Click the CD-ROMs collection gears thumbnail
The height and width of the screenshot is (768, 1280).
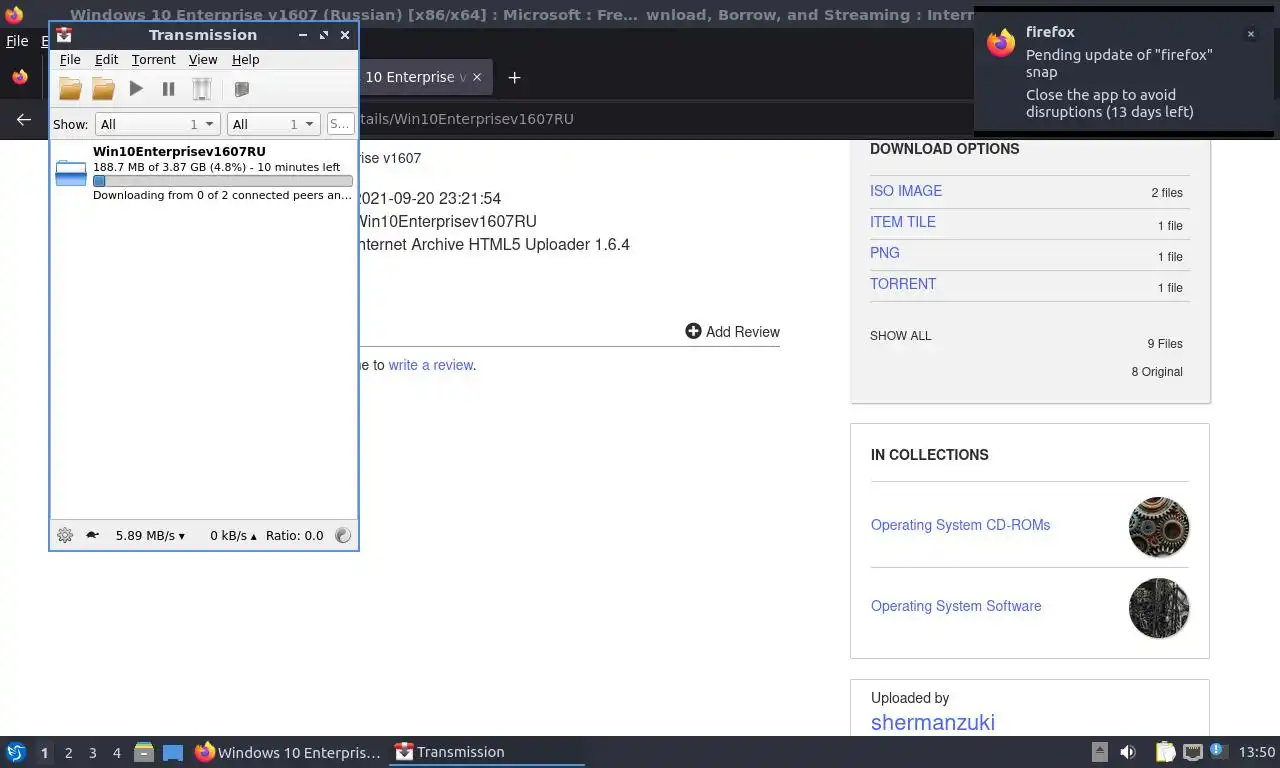pyautogui.click(x=1159, y=527)
